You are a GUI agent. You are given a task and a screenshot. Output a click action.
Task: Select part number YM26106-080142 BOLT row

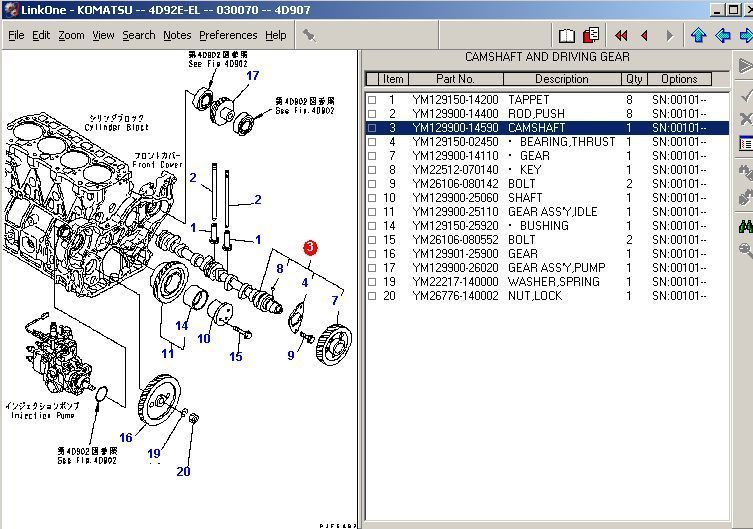click(x=547, y=184)
